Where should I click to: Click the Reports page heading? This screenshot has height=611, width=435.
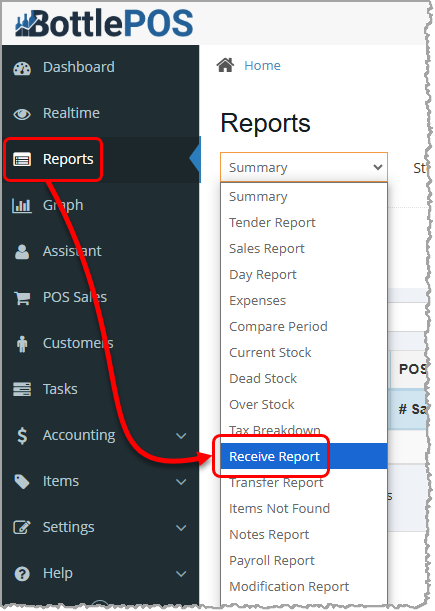[265, 123]
